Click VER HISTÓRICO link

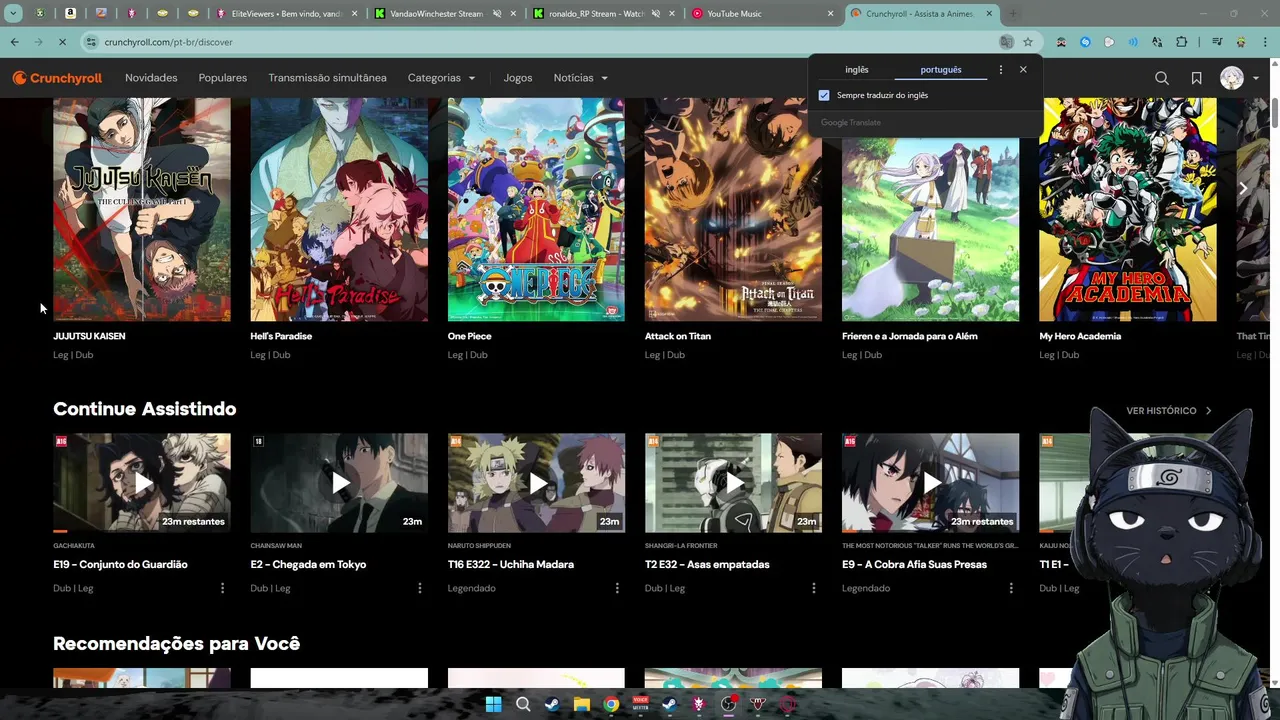click(1169, 411)
